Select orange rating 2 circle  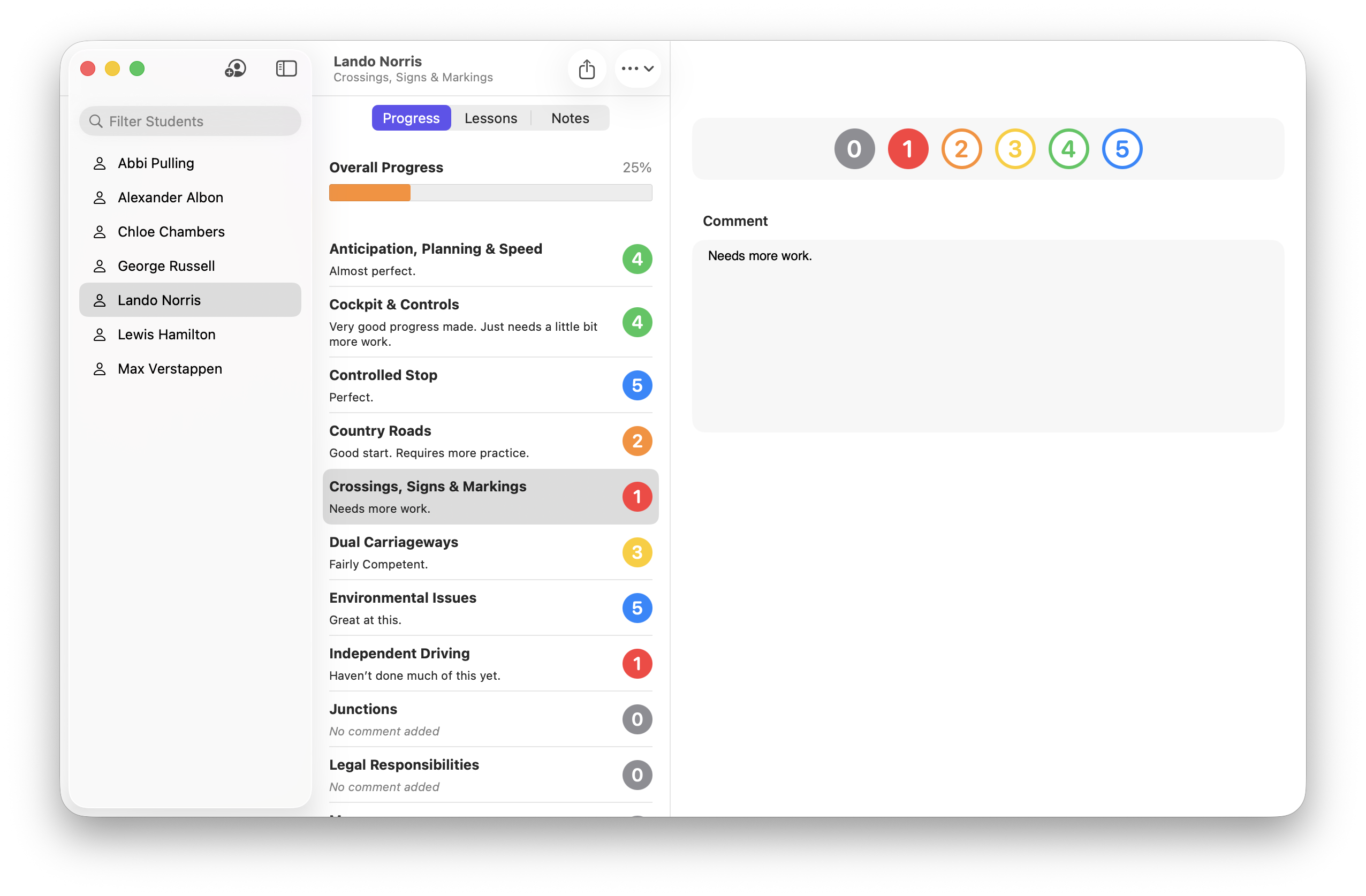click(x=961, y=149)
